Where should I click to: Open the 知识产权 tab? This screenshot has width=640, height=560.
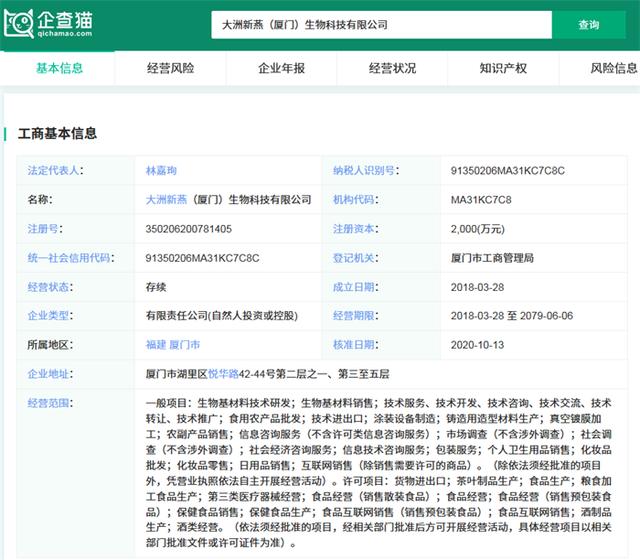503,68
